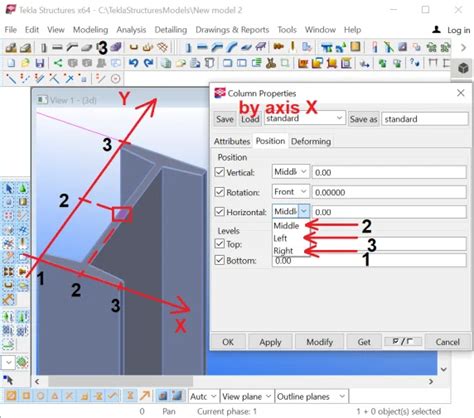
Task: Click the view's horizontal scrollbar thumb
Action: [x=121, y=381]
